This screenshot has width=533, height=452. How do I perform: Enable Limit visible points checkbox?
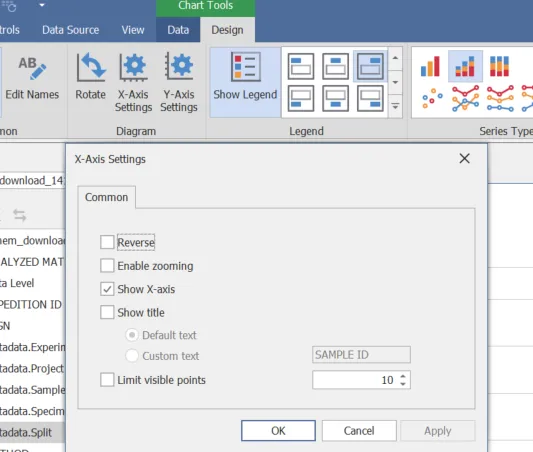[107, 380]
